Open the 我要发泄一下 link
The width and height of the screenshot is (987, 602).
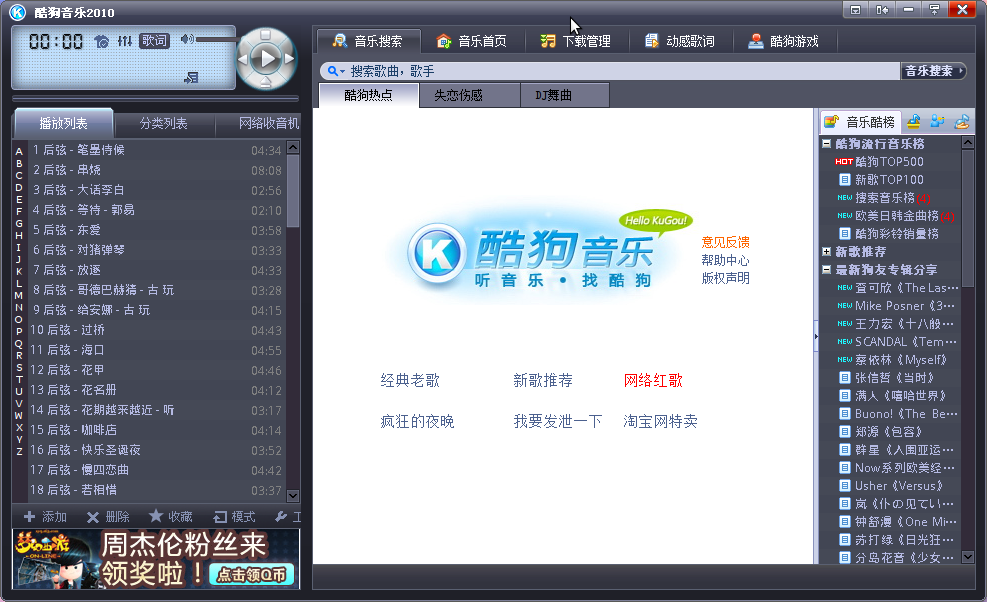pyautogui.click(x=558, y=421)
